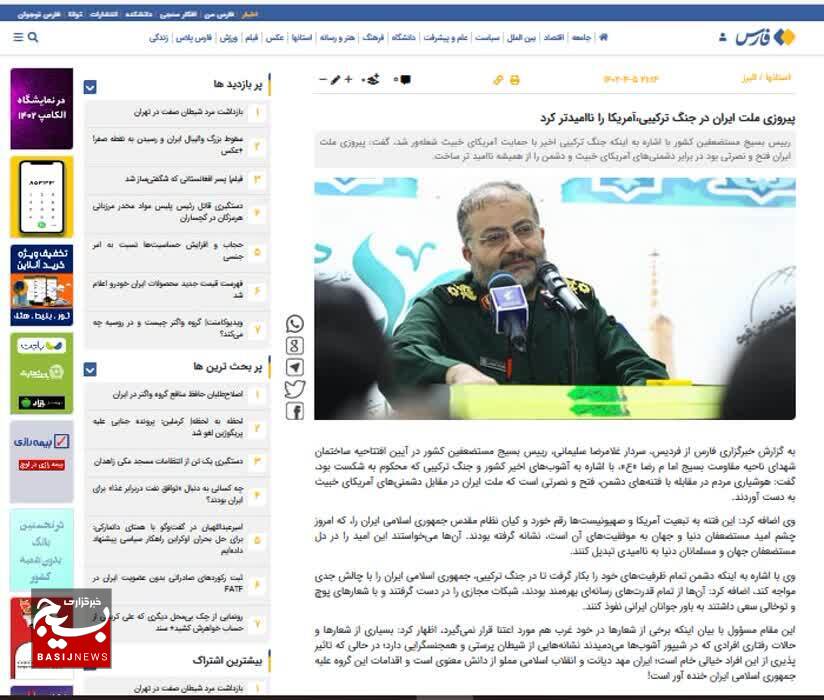824x700 pixels.
Task: Copy article short link icon
Action: pyautogui.click(x=498, y=80)
